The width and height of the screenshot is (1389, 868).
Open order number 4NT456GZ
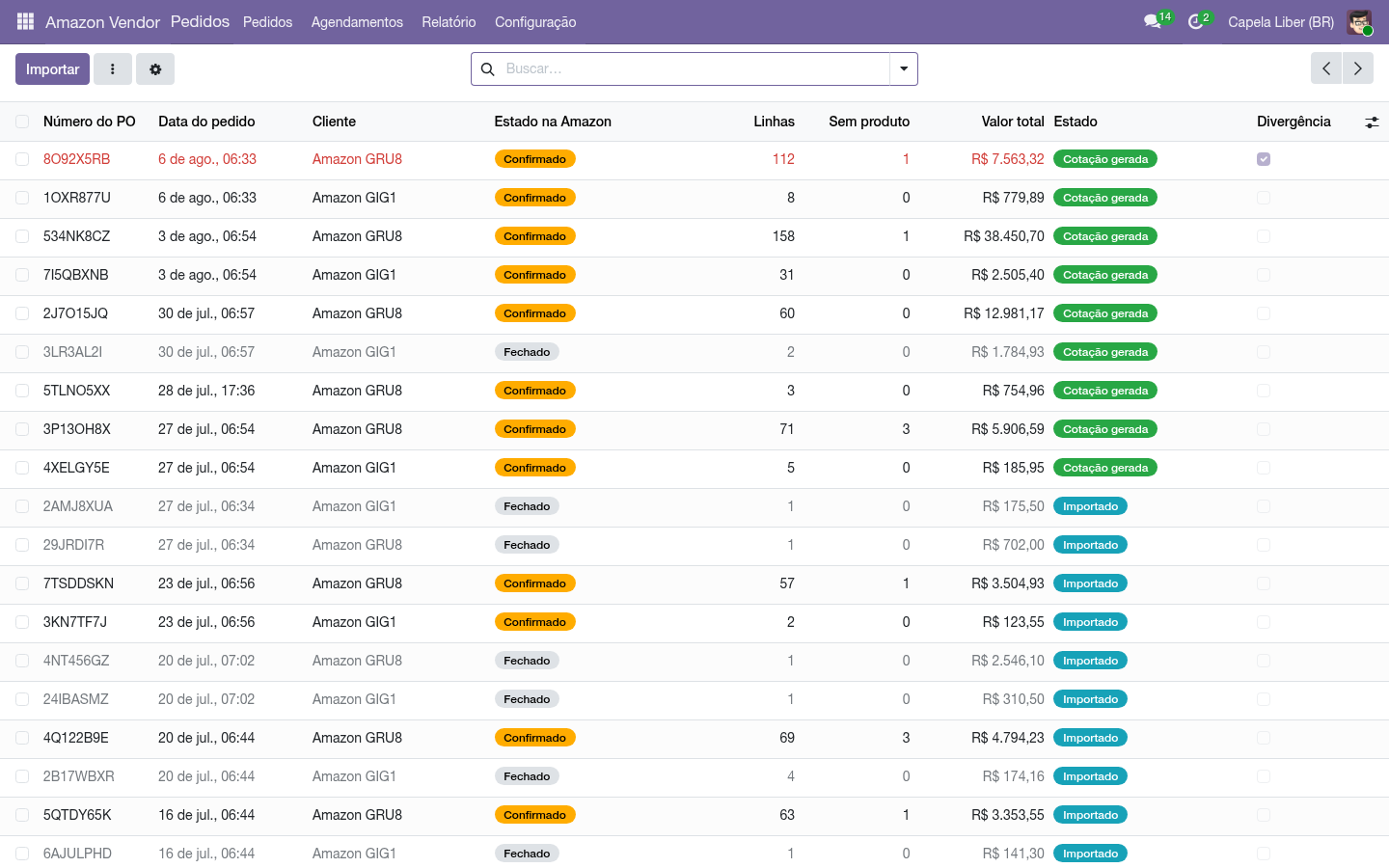coord(76,661)
